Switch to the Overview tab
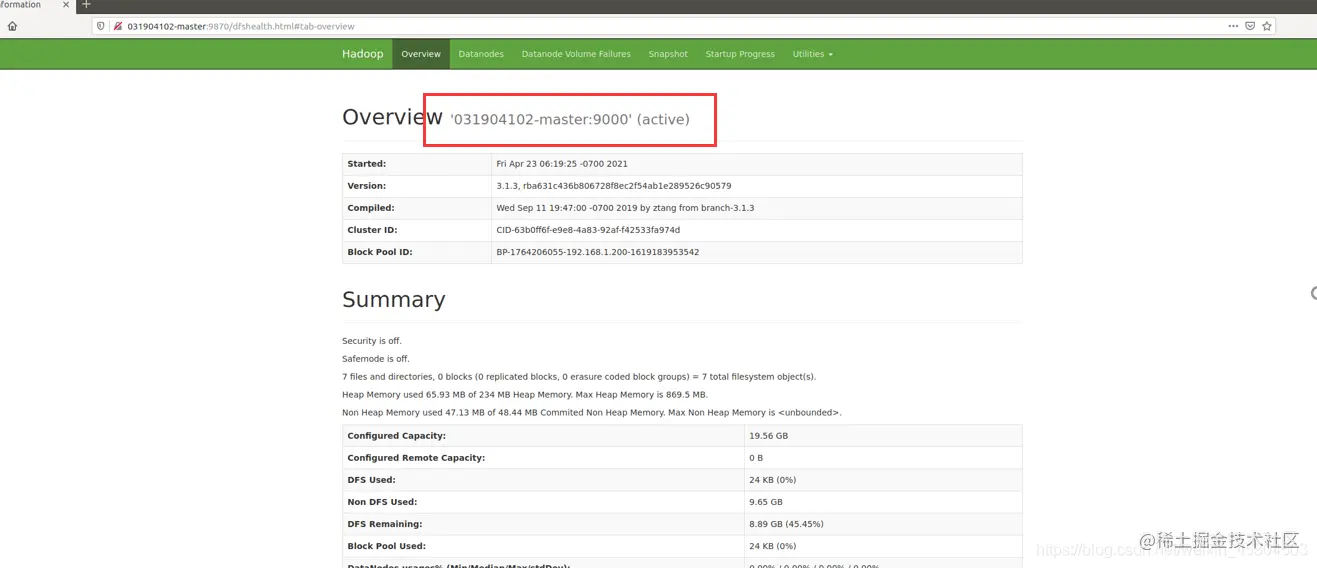The width and height of the screenshot is (1317, 568). point(421,54)
